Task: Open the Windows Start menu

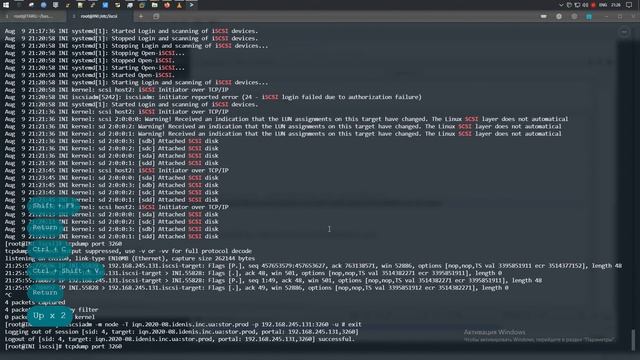Action: pos(6,5)
